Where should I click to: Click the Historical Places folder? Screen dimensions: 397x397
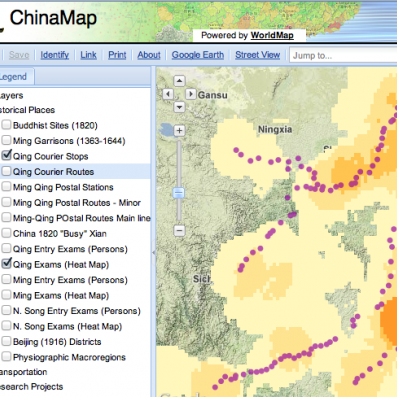27,110
